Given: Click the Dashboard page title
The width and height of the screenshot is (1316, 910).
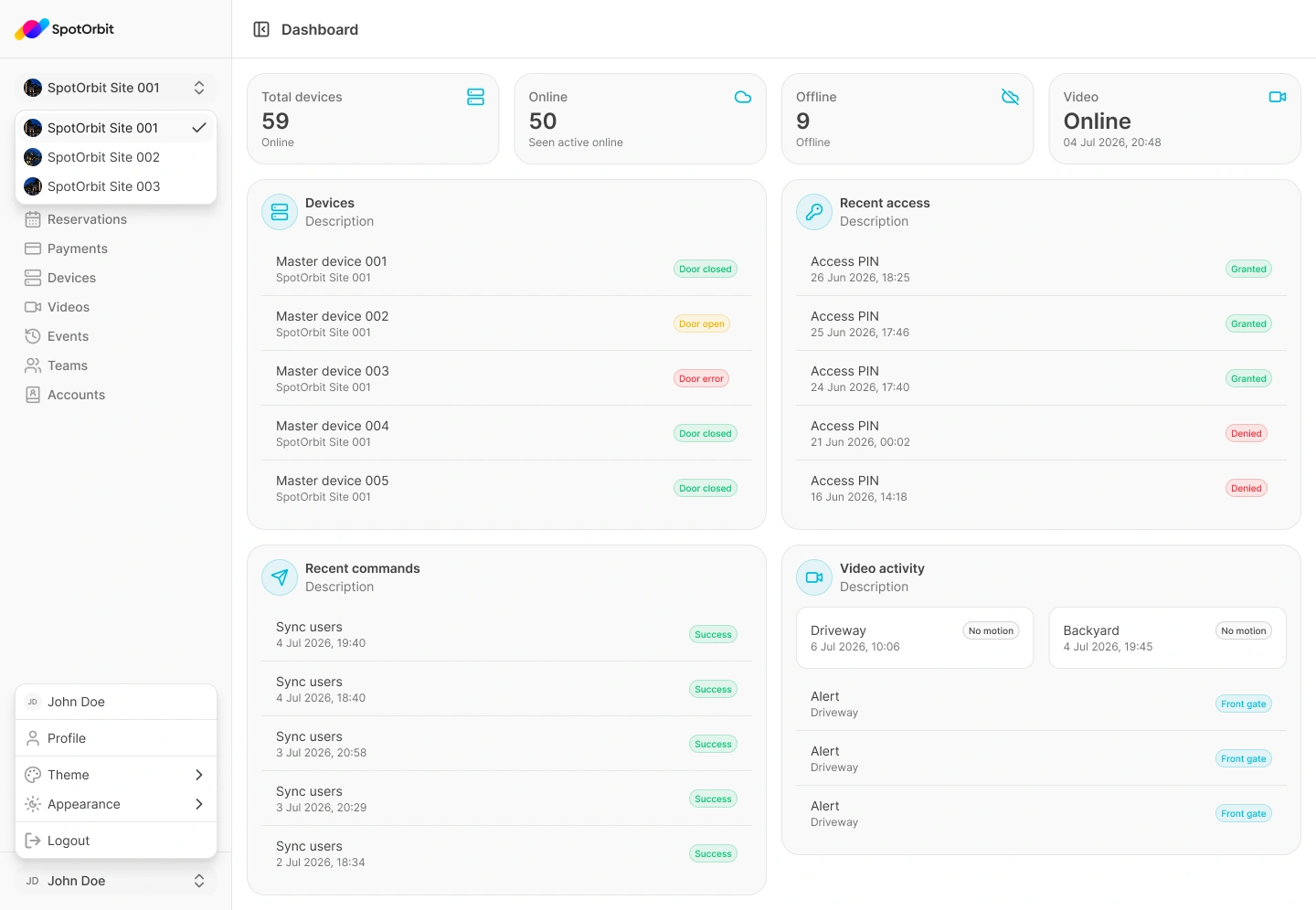Looking at the screenshot, I should 320,29.
